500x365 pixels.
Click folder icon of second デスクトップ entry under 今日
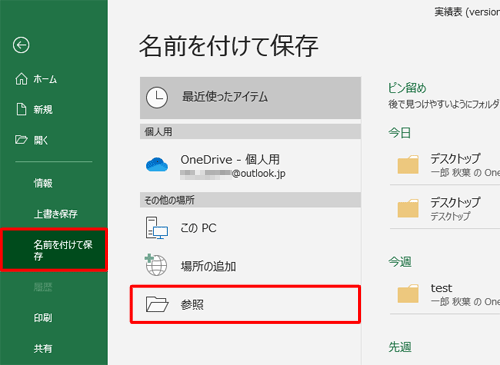coord(408,208)
